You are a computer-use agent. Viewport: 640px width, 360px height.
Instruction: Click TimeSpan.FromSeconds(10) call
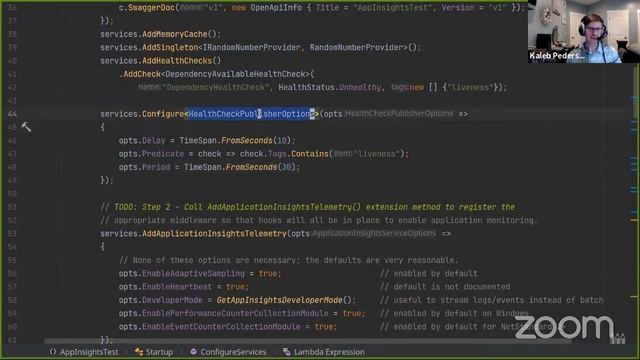coord(235,140)
